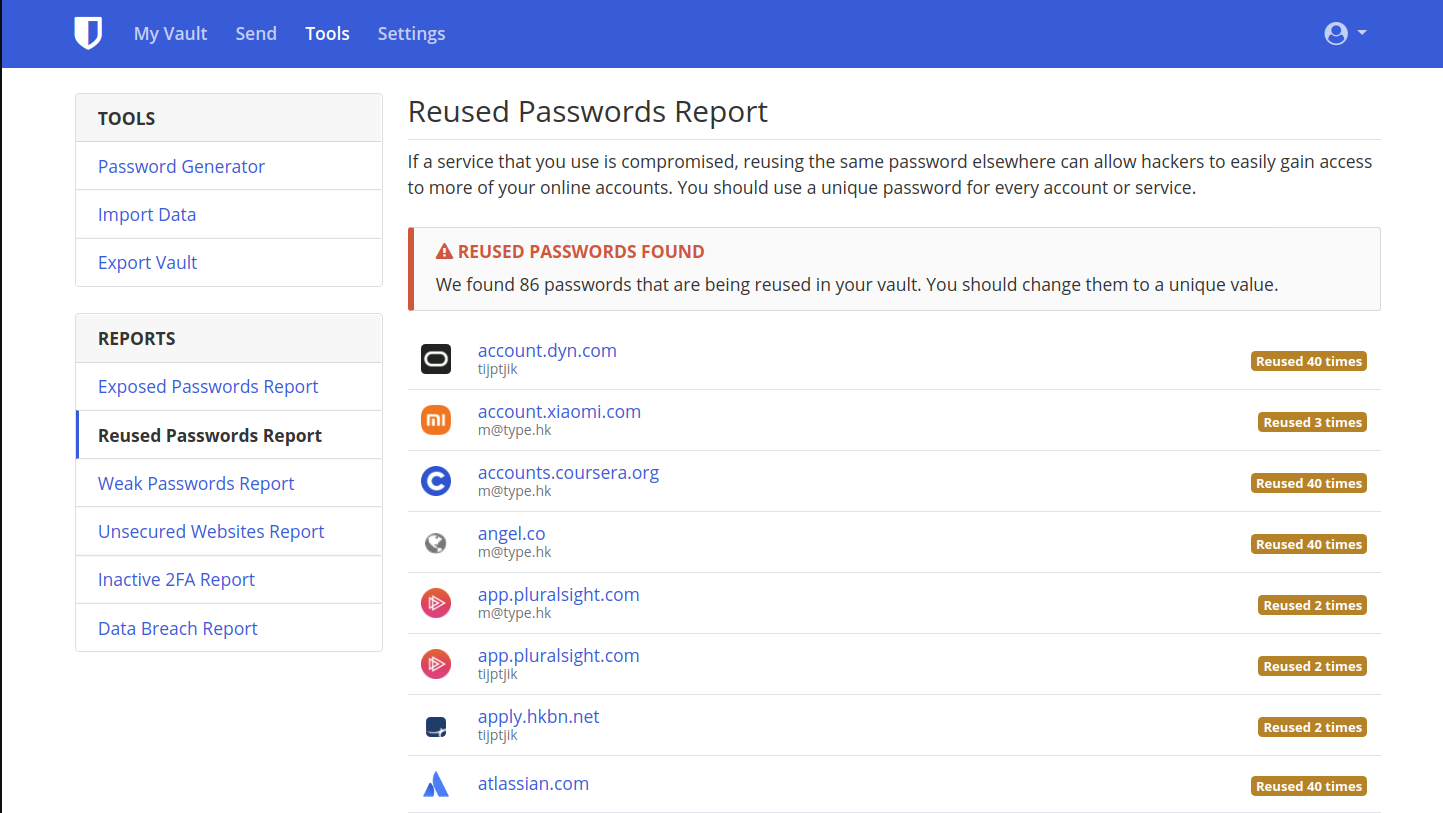Open the accounts.coursera.org entry
This screenshot has width=1443, height=813.
pos(568,472)
